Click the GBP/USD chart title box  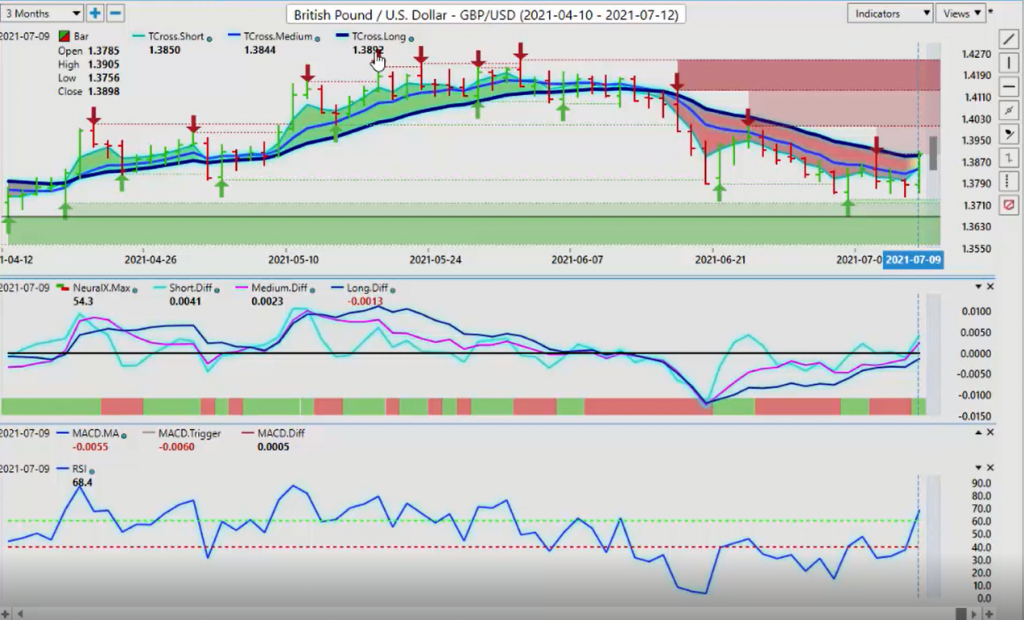[486, 14]
